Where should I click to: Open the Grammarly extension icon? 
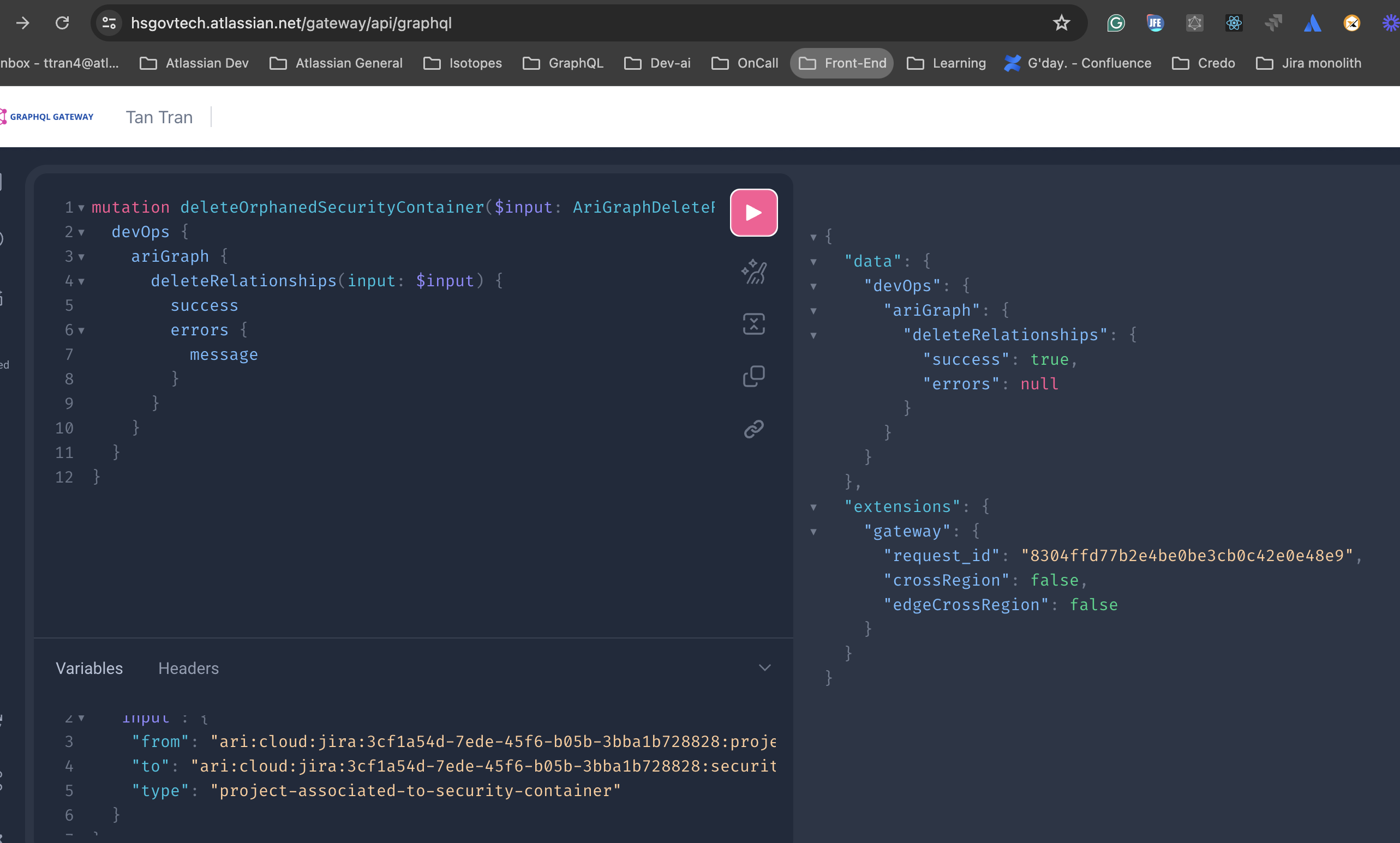tap(1115, 23)
